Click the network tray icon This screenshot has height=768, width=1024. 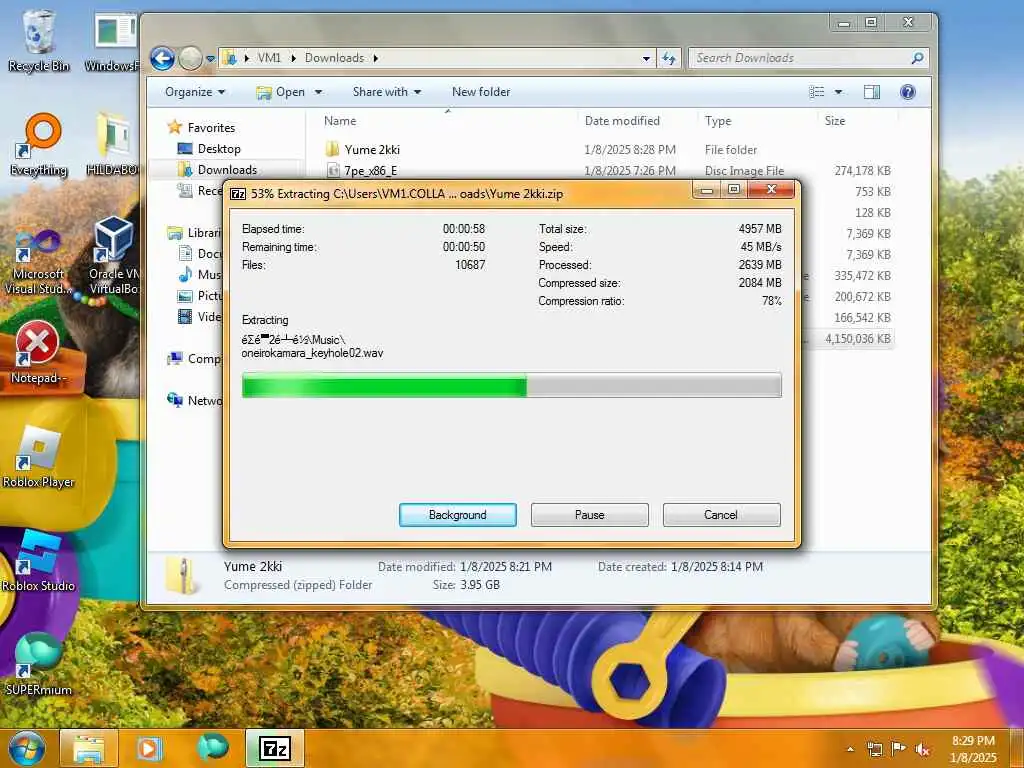click(x=874, y=749)
